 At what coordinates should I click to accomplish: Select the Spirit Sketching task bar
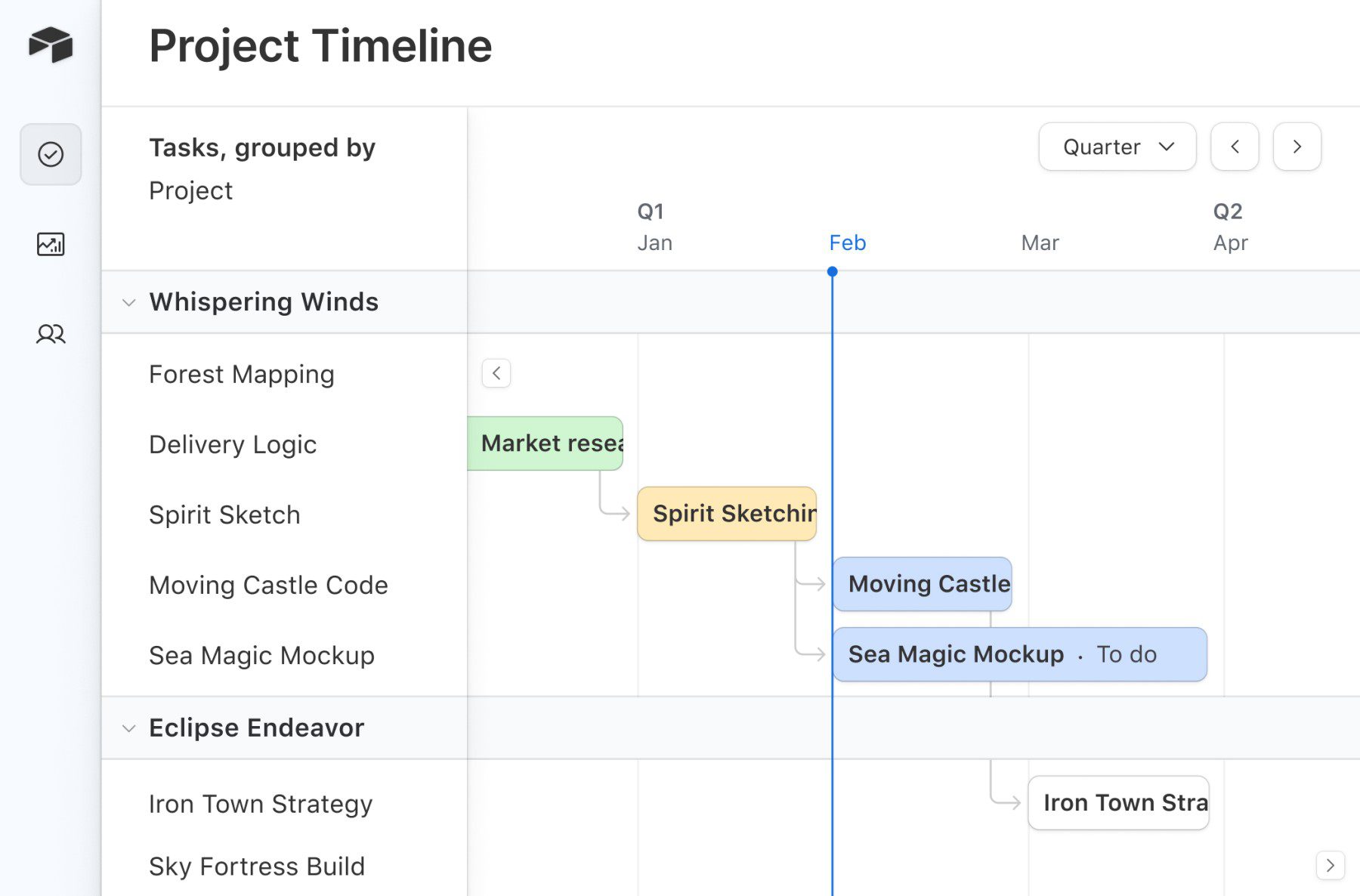726,514
